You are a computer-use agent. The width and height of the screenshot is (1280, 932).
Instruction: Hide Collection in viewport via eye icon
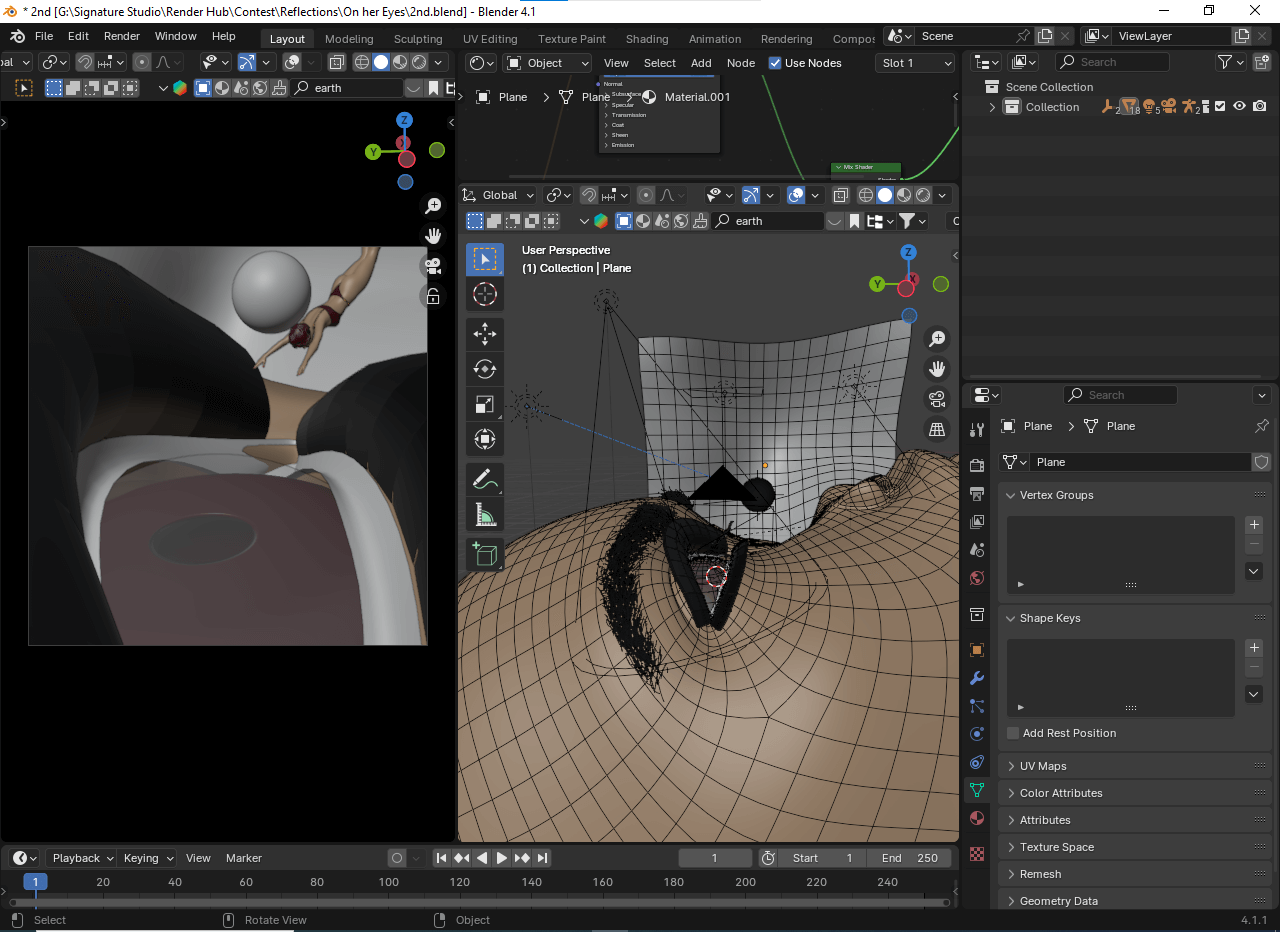point(1240,107)
